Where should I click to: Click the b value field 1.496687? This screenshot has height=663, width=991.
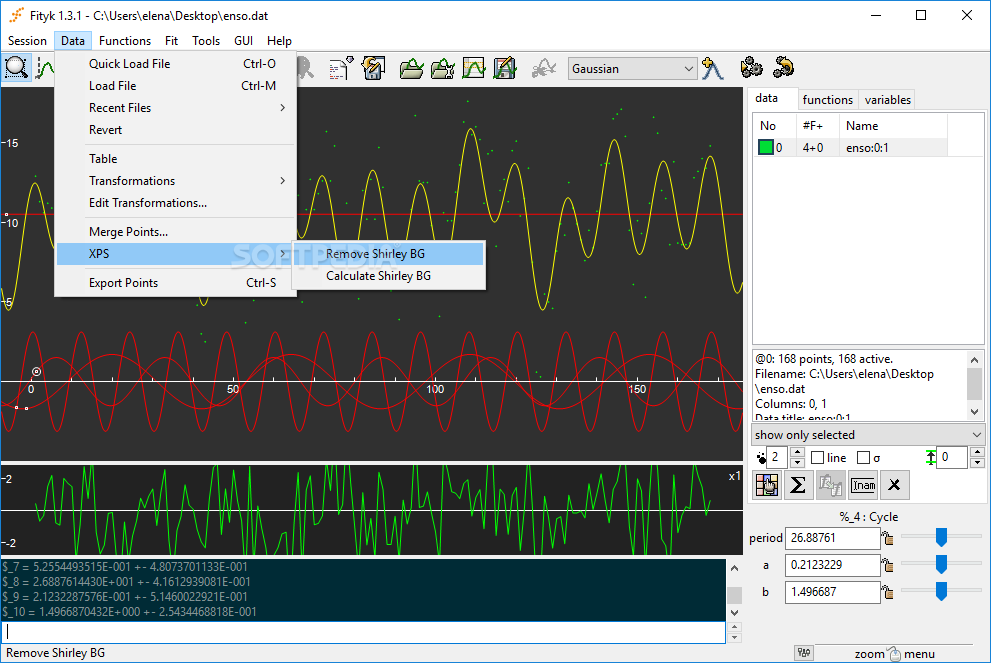tap(832, 592)
